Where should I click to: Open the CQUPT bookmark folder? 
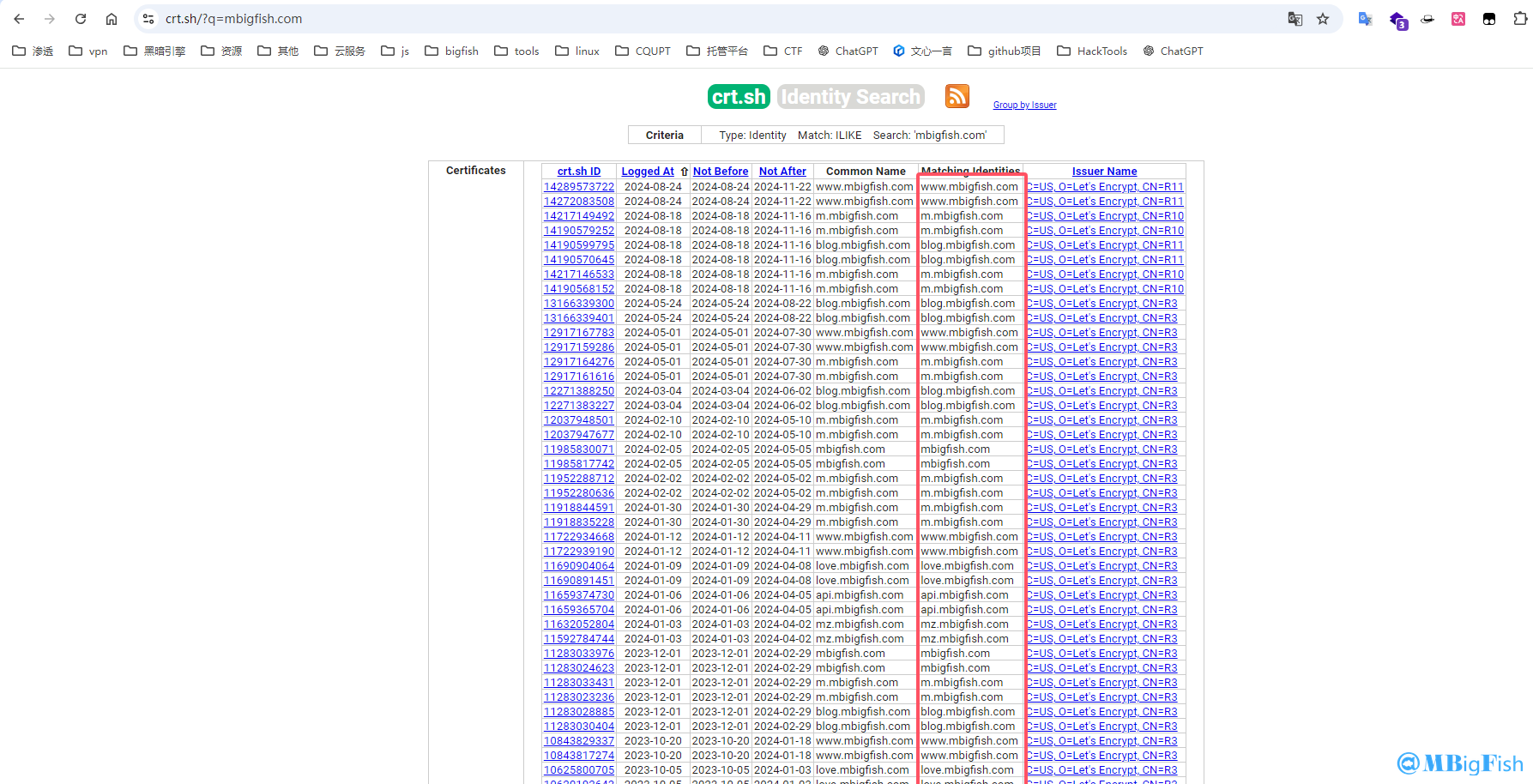click(x=643, y=51)
